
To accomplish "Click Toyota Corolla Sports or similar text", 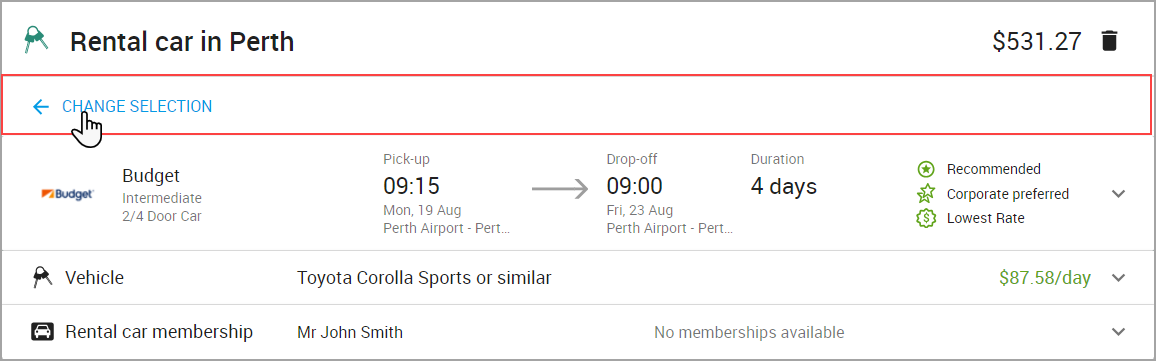I will pyautogui.click(x=424, y=278).
